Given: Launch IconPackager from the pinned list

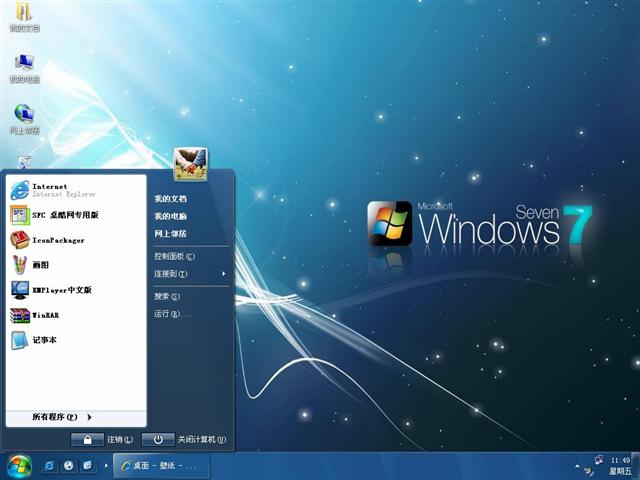Looking at the screenshot, I should coord(57,240).
